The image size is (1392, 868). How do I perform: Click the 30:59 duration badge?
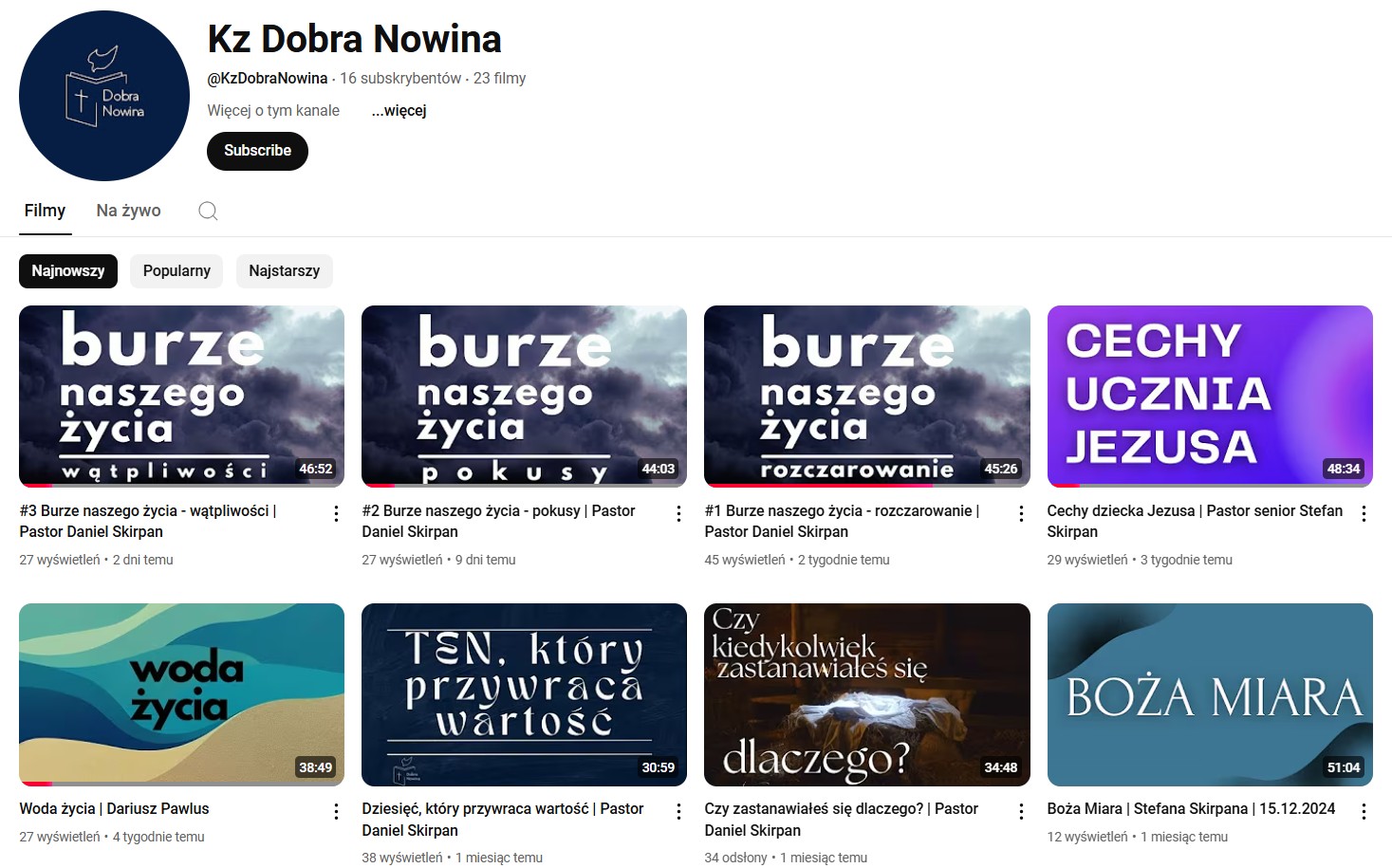pos(659,767)
